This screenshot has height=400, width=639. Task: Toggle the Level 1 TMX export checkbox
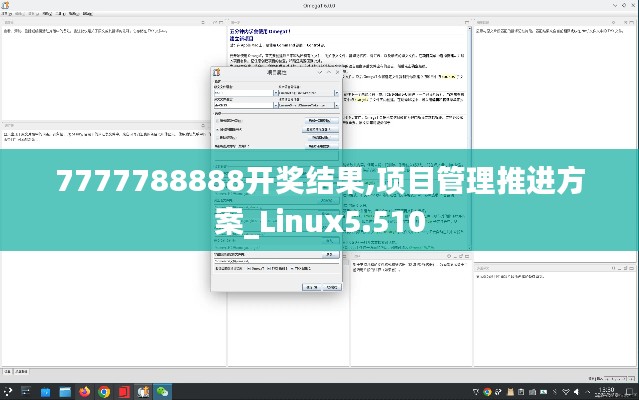click(269, 269)
